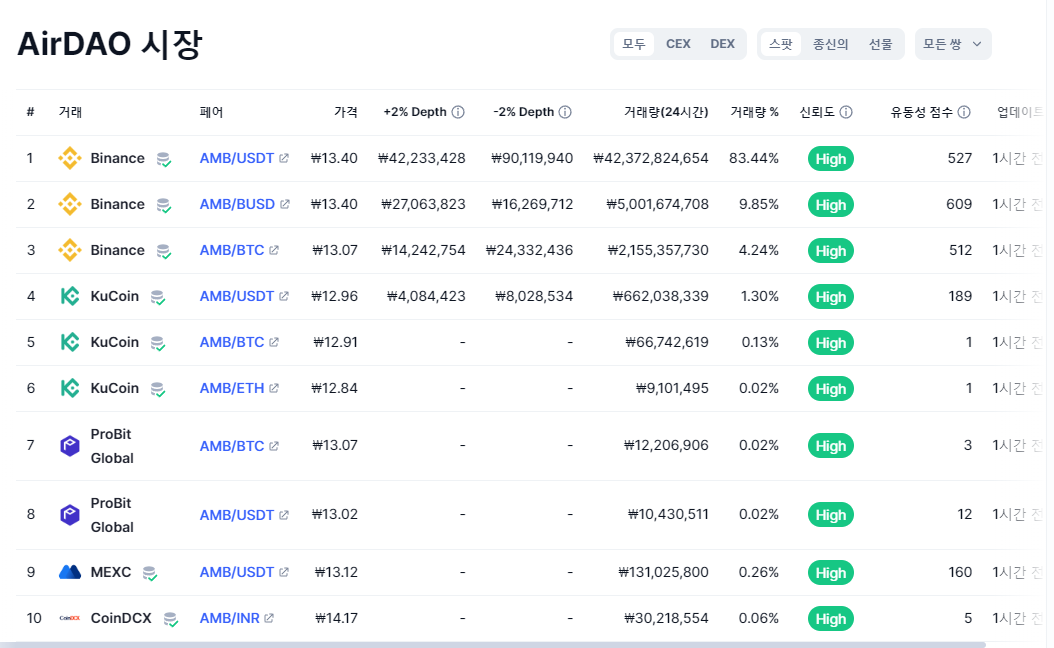This screenshot has width=1054, height=648.
Task: Click KuCoin logo in AMB/ETH row
Action: [x=70, y=389]
